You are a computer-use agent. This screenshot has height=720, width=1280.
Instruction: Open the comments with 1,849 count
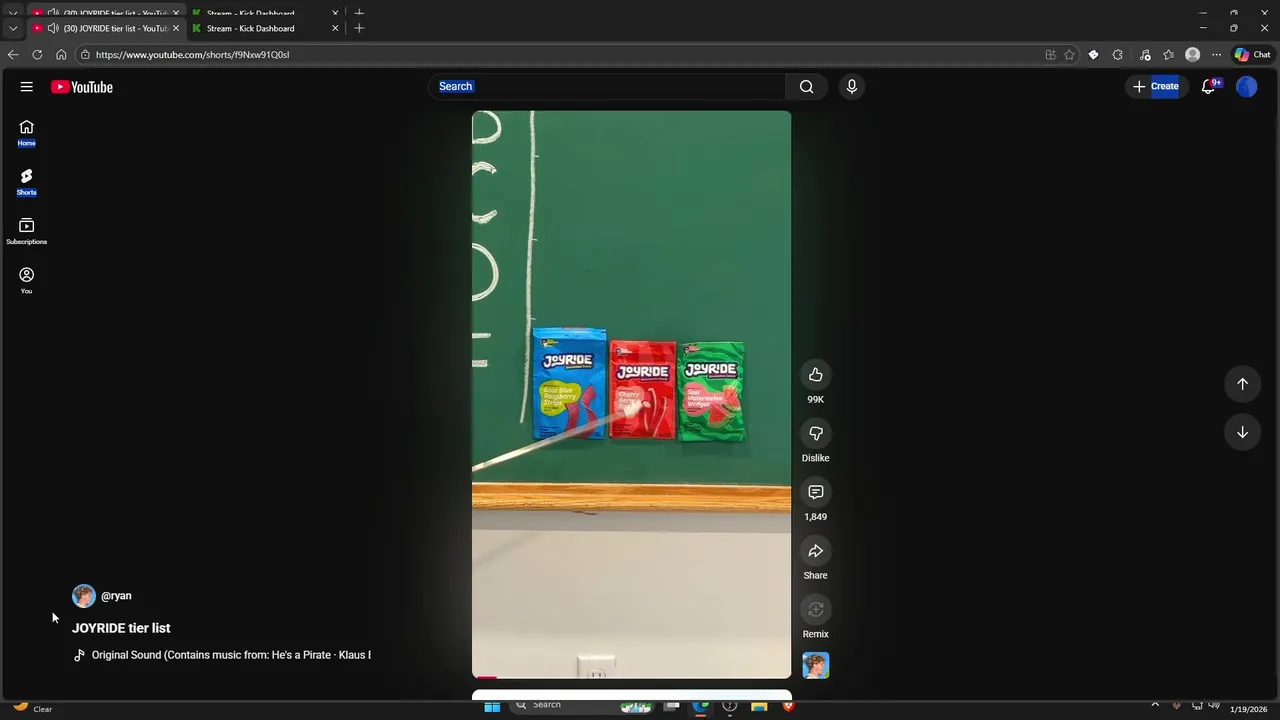pos(816,492)
